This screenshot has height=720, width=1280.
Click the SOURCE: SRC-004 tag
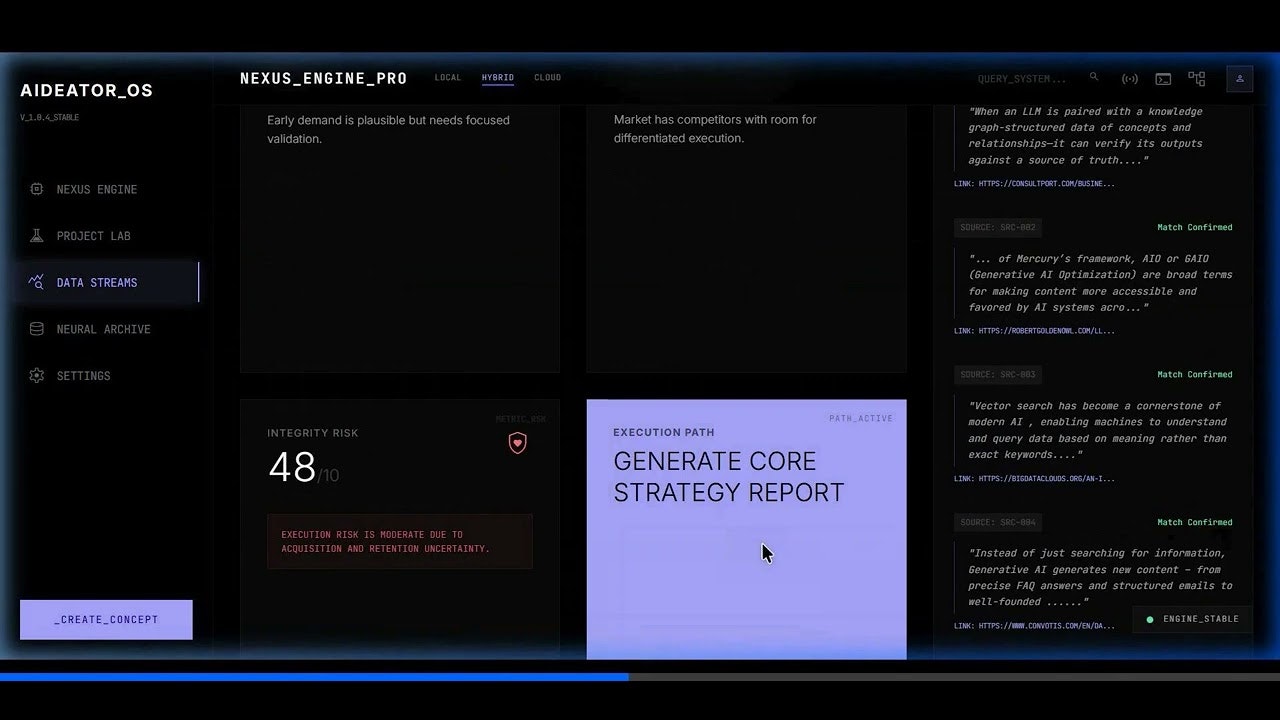(998, 523)
